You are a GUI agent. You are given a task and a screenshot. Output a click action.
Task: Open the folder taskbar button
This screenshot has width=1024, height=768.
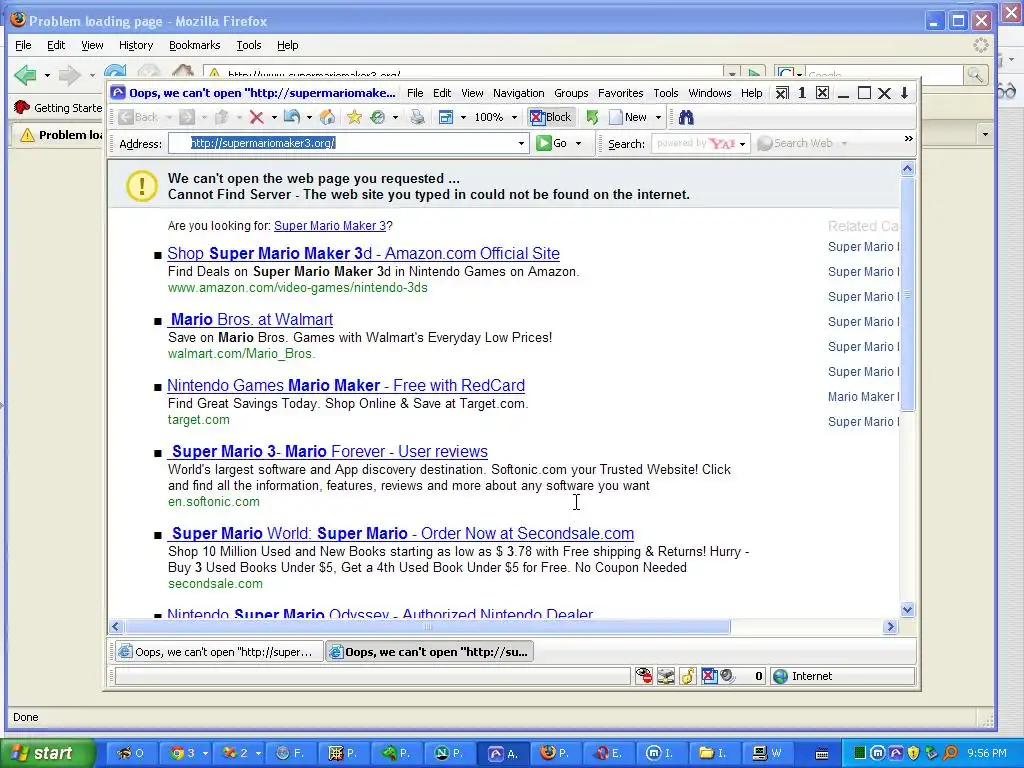[716, 753]
